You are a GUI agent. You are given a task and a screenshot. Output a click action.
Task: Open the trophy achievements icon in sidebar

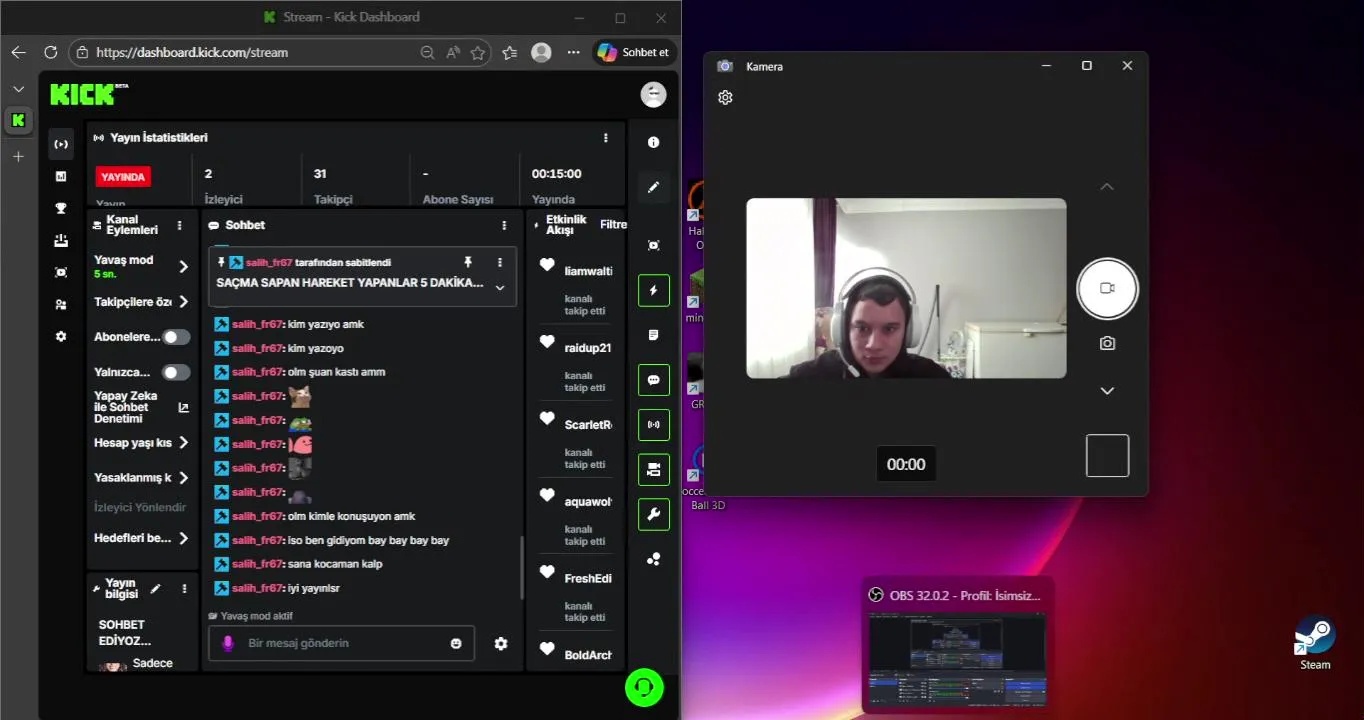[x=61, y=208]
